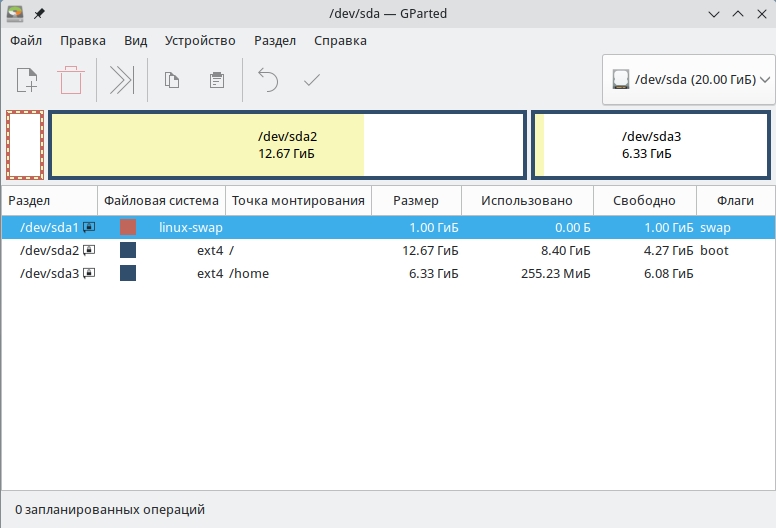Open the Файл menu

click(26, 41)
